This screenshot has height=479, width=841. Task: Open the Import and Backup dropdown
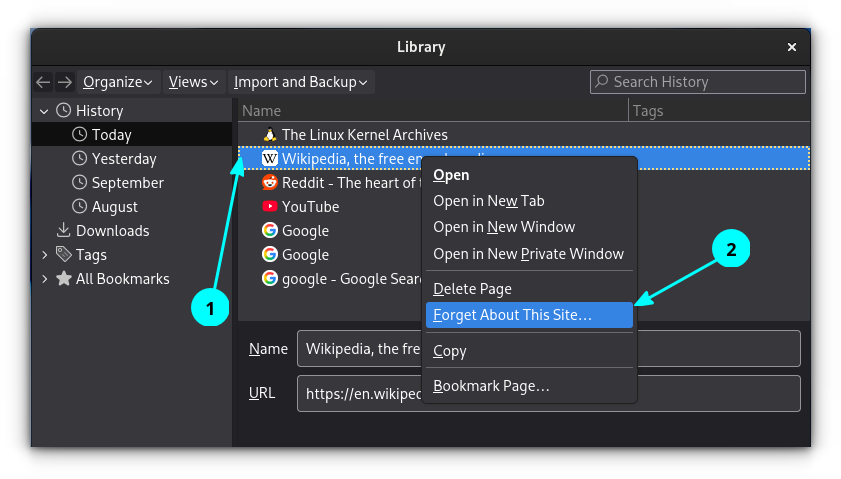coord(300,82)
